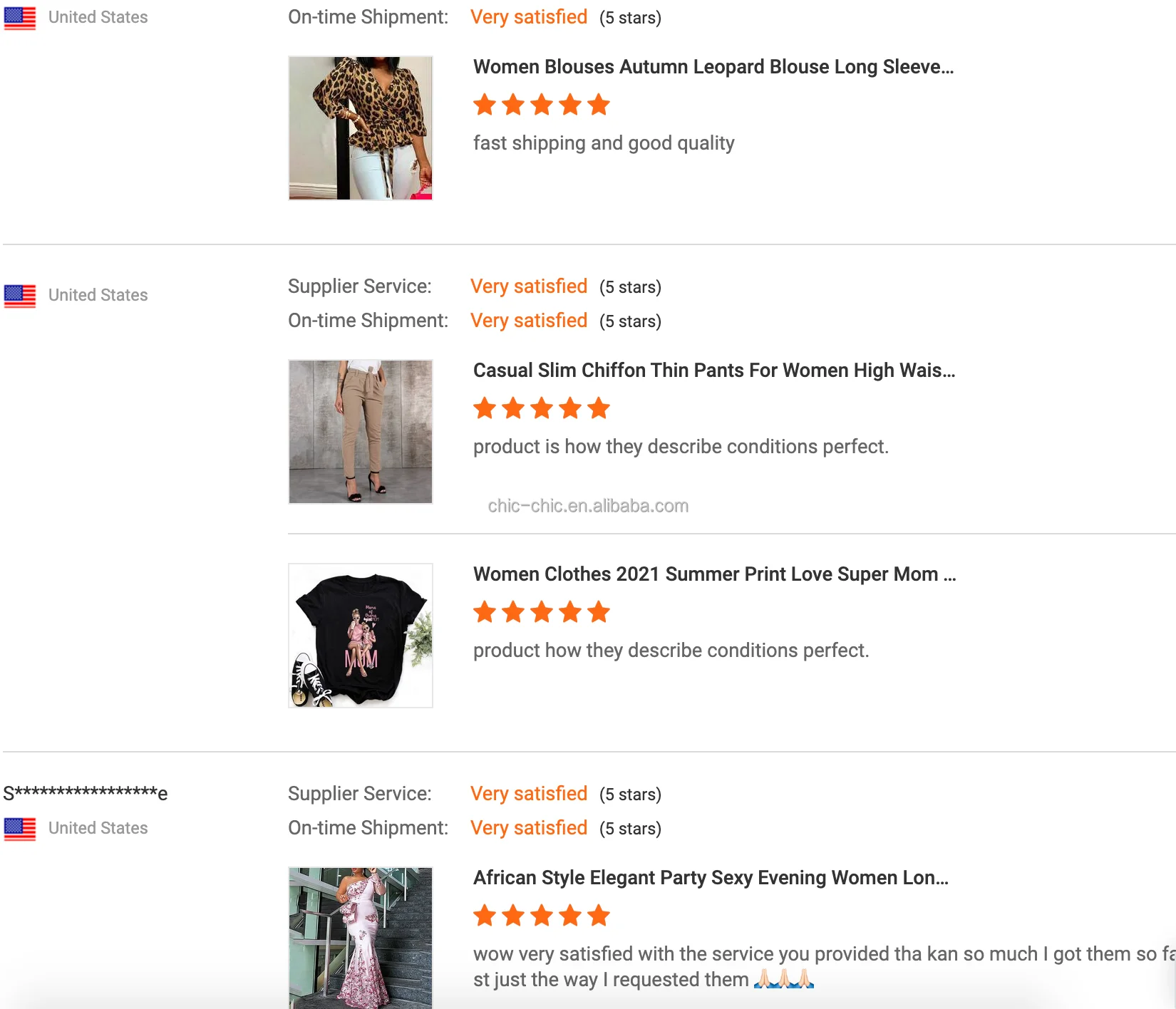Screen dimensions: 1176x1009
Task: Open the khaki chiffon pants thumbnail
Action: click(x=361, y=432)
